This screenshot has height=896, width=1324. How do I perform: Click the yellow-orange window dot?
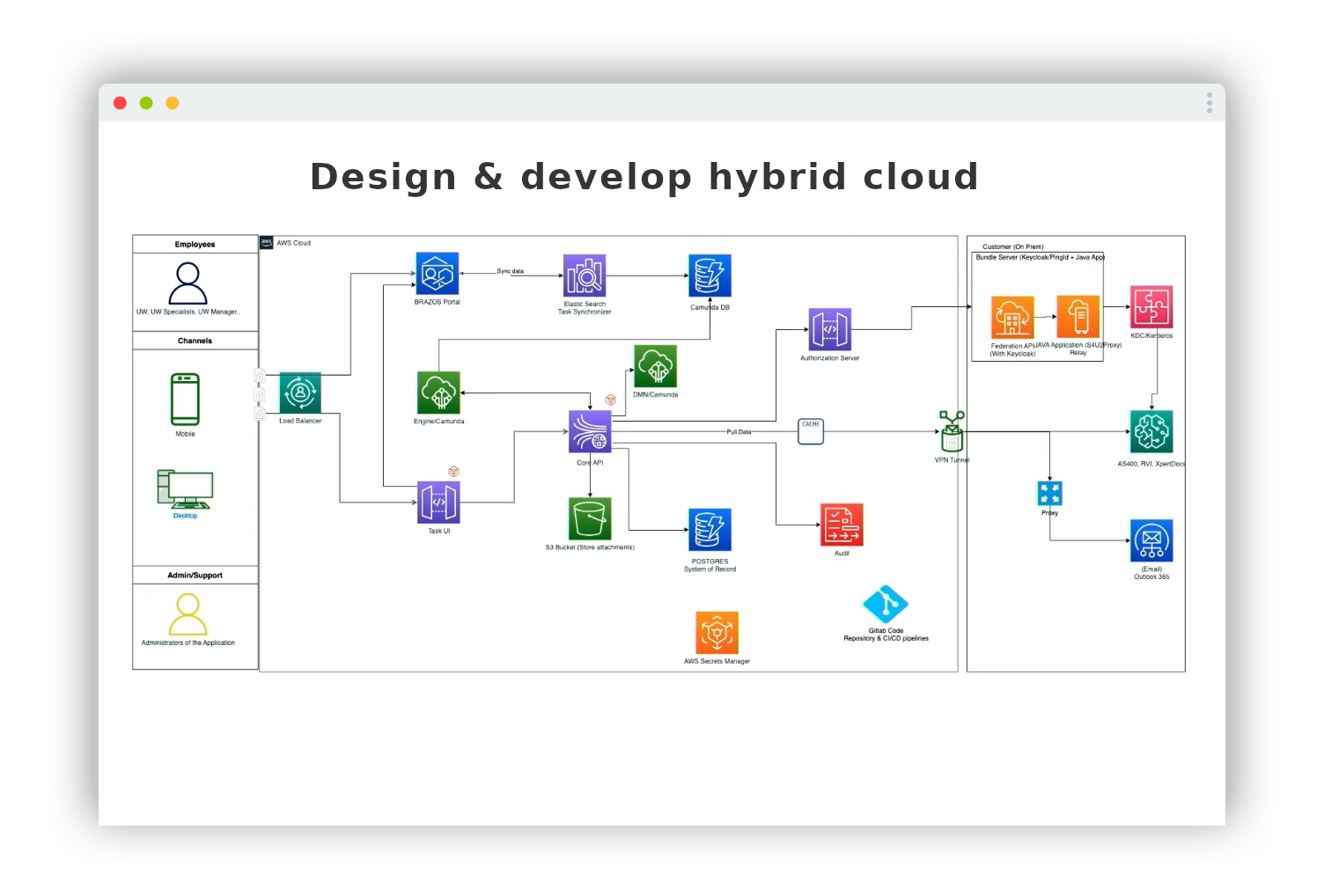[x=173, y=103]
